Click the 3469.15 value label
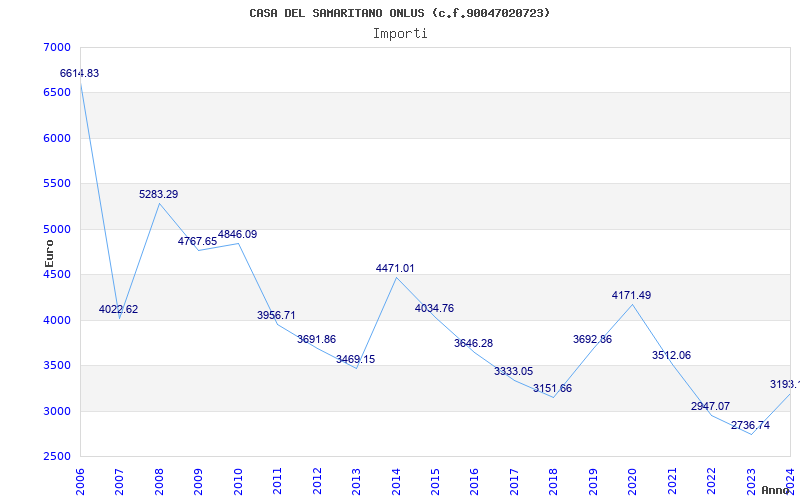 (356, 360)
